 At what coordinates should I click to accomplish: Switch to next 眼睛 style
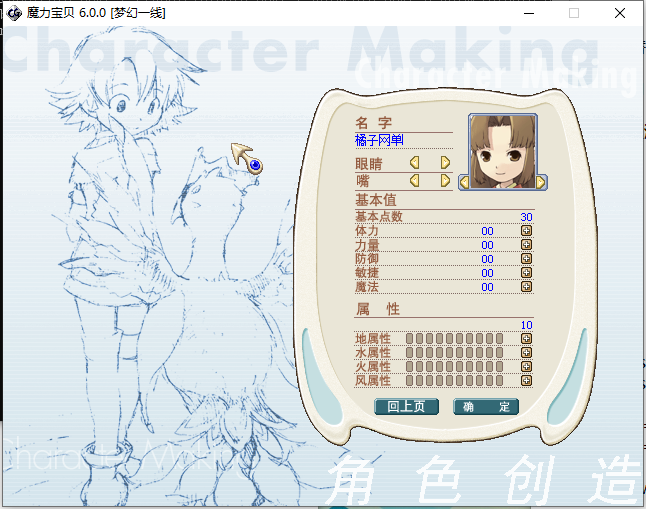point(446,162)
